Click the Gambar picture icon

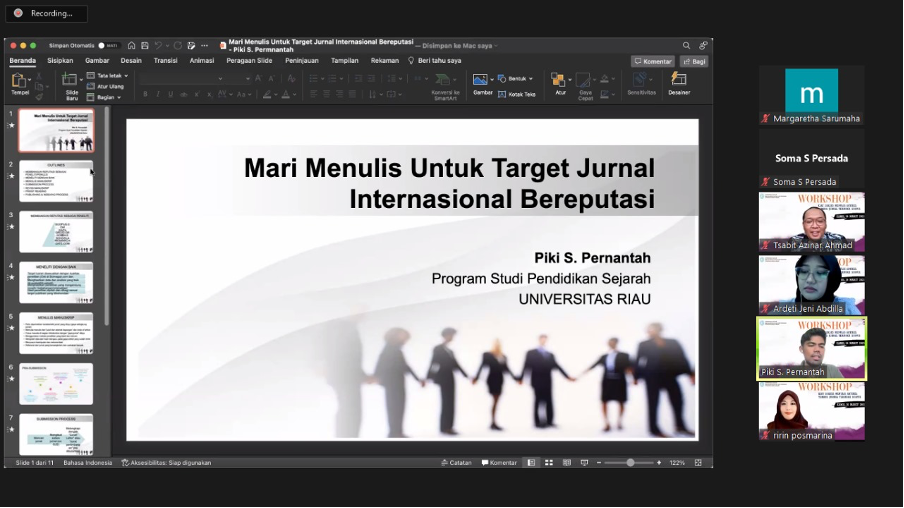pyautogui.click(x=482, y=80)
